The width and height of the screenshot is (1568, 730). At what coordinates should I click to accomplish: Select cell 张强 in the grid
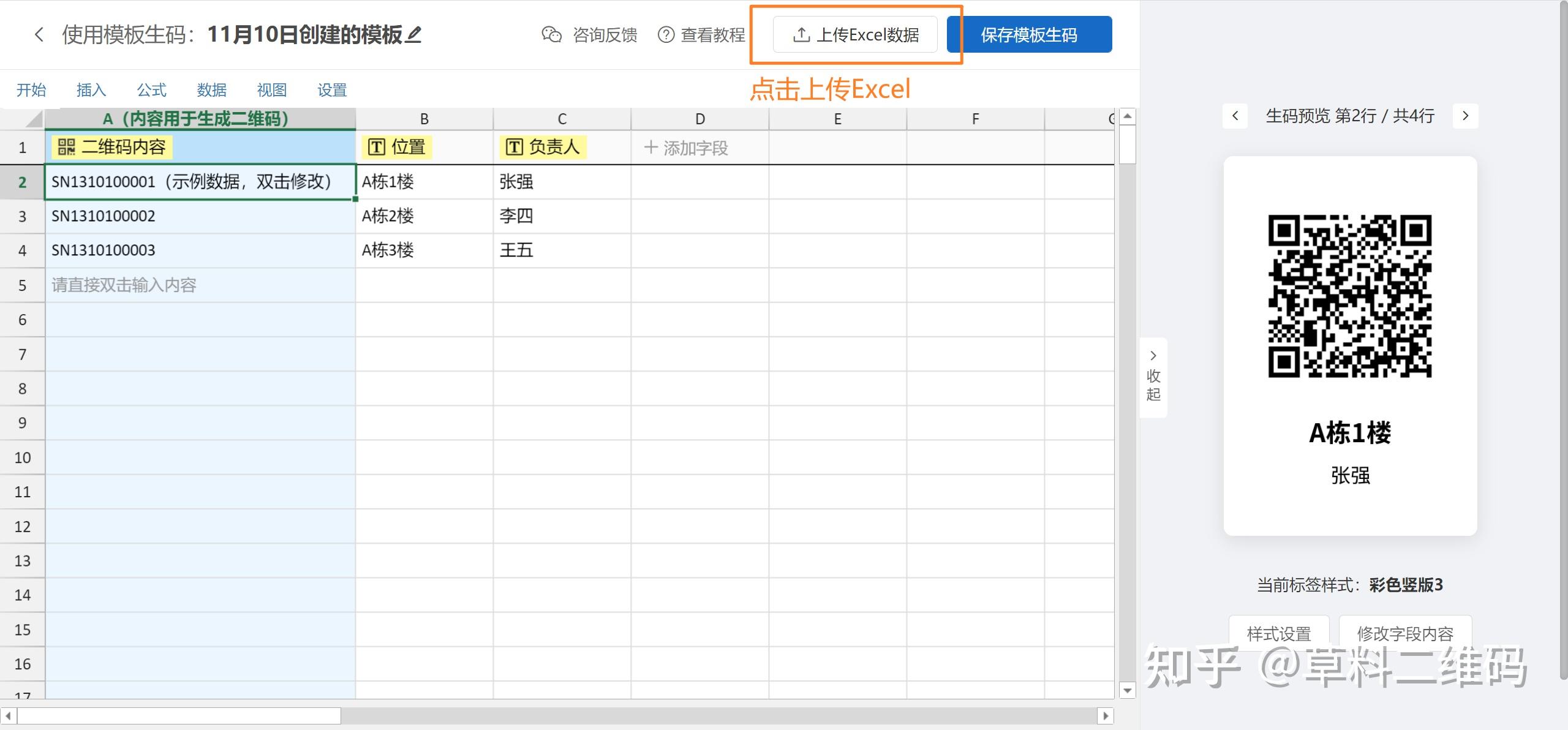coord(562,181)
